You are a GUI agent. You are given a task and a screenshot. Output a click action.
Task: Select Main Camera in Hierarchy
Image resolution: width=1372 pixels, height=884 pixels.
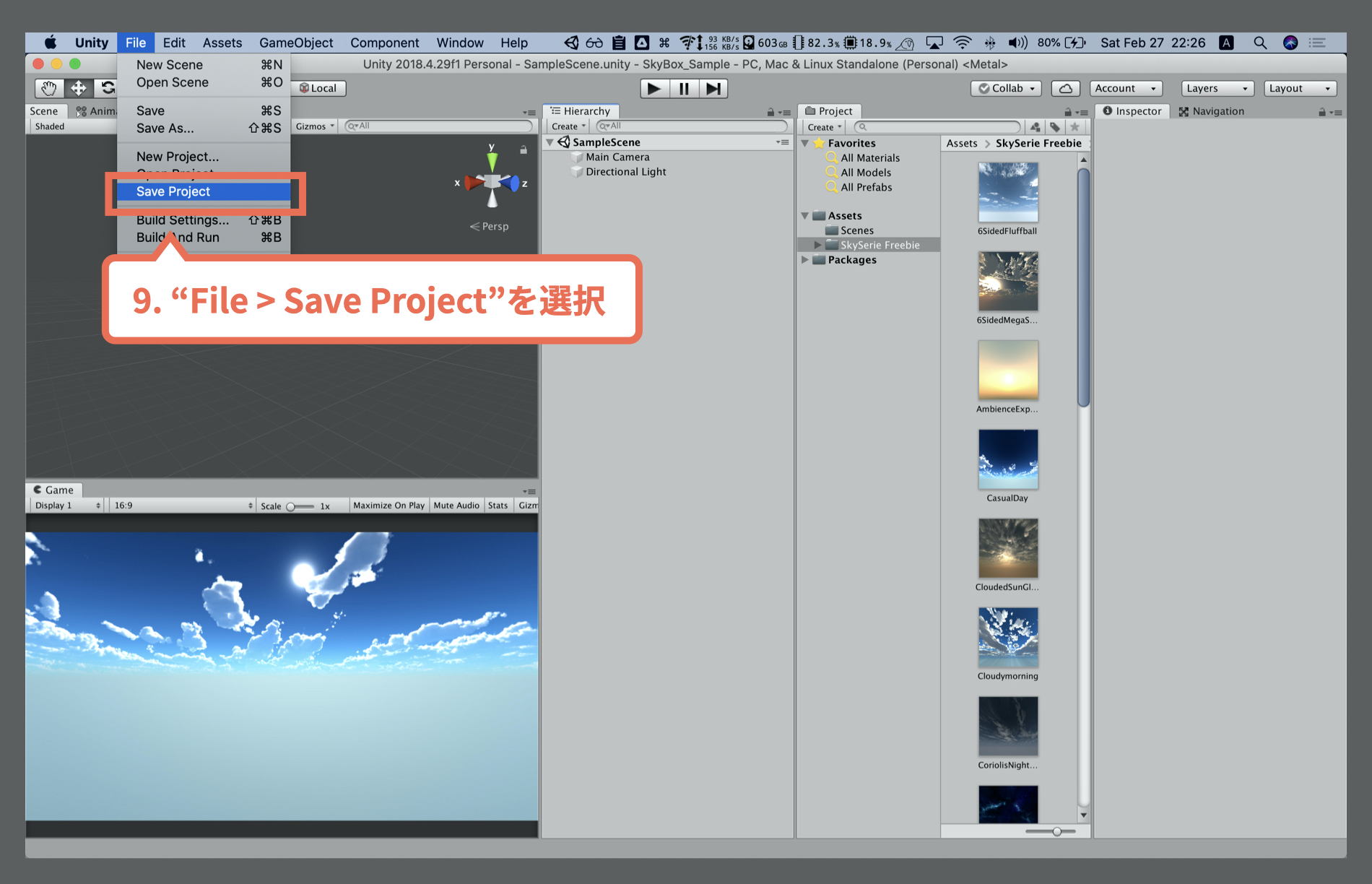[617, 157]
